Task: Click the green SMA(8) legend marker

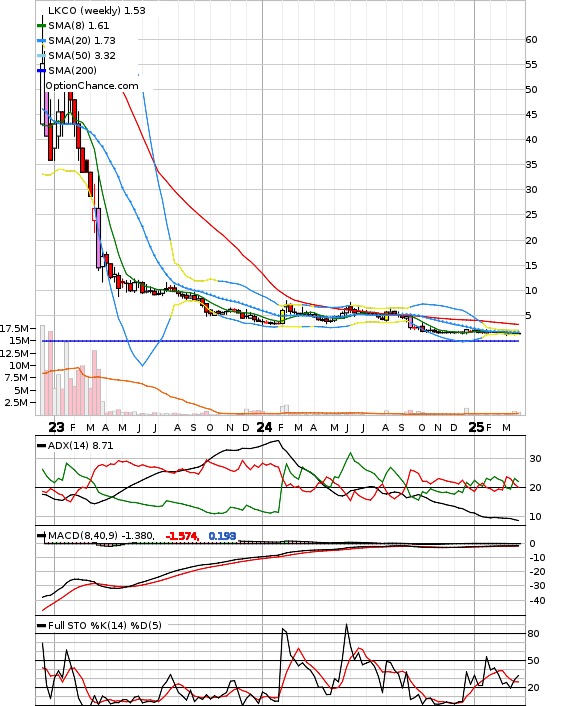Action: click(41, 26)
